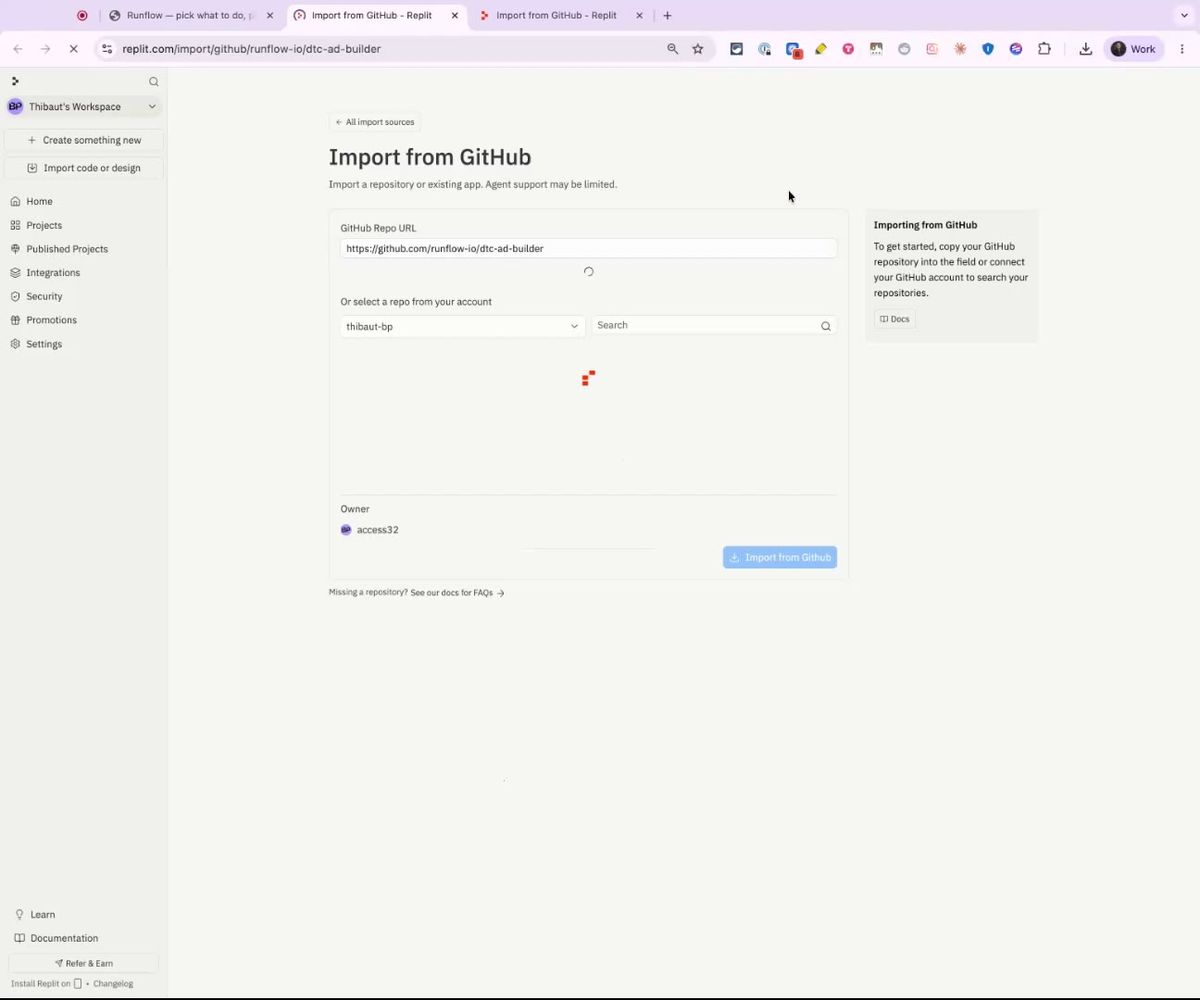Bookmark this page with star icon
The height and width of the screenshot is (1000, 1200).
pos(698,49)
